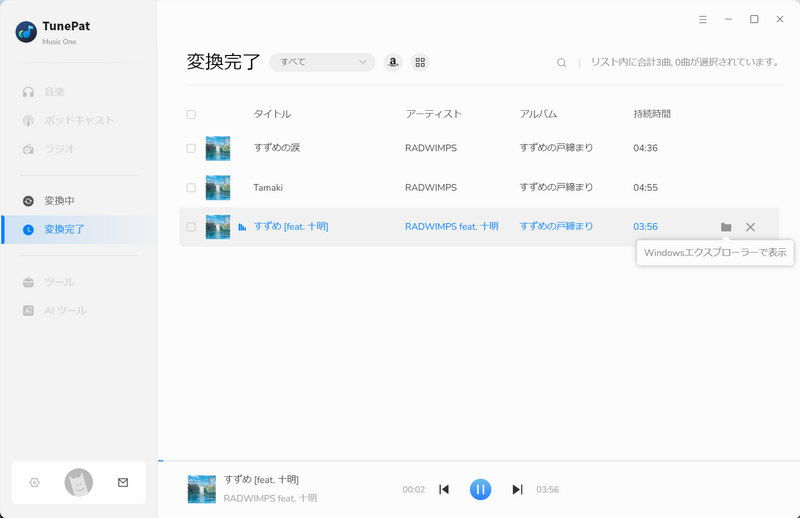Click the AI icon in sidebar

click(29, 311)
